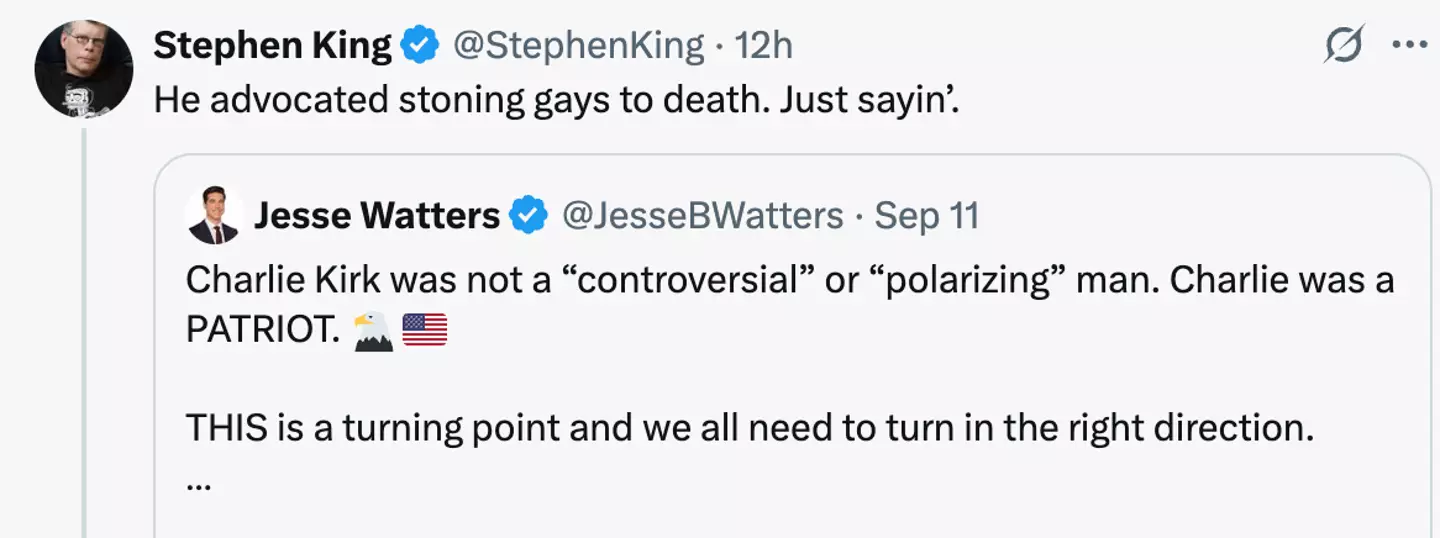Screen dimensions: 1440x538
Task: Click the verified badge beside Stephen King
Action: (x=418, y=45)
